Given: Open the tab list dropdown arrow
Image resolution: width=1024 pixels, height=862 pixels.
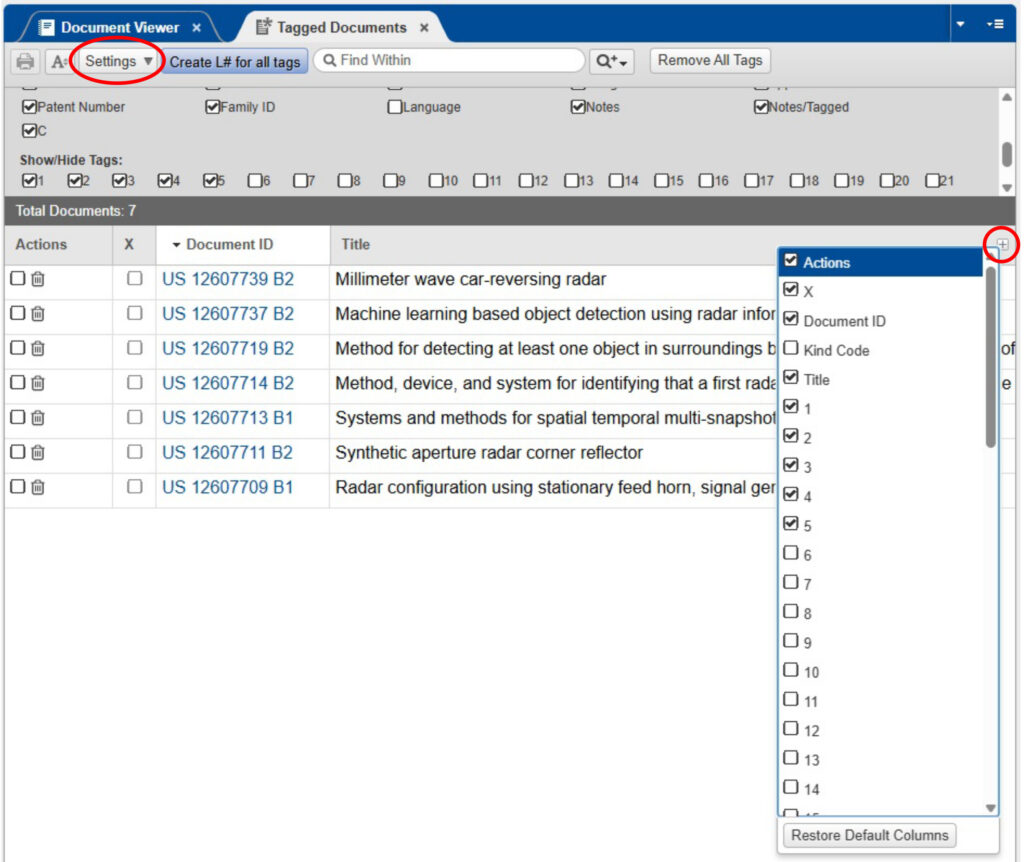Looking at the screenshot, I should coord(961,24).
